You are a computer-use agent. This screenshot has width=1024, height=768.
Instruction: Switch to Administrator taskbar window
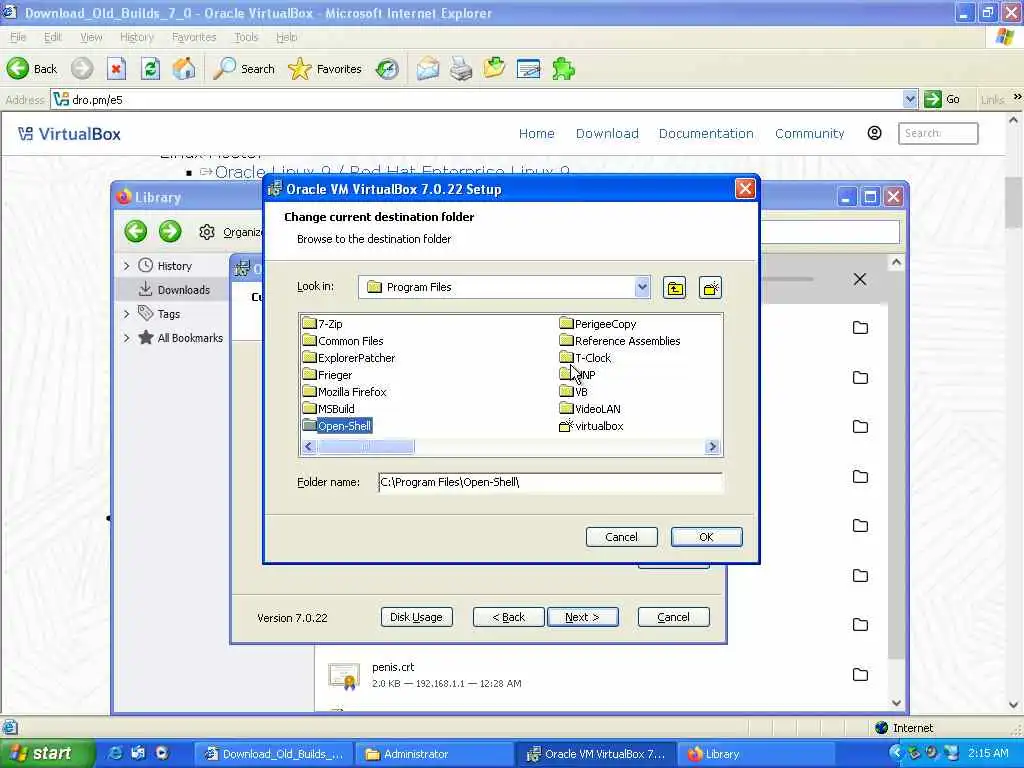pyautogui.click(x=432, y=754)
